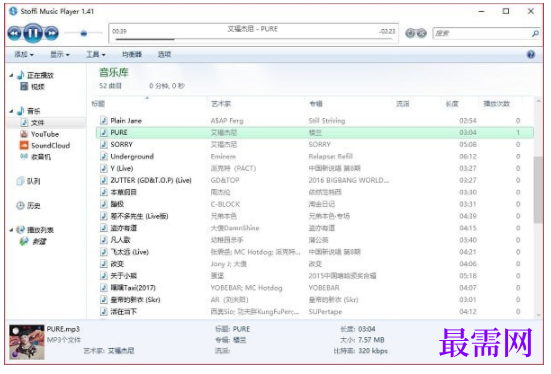Collapse the Playlists (播放列表) tree arrow
This screenshot has height=374, width=551.
coord(11,230)
